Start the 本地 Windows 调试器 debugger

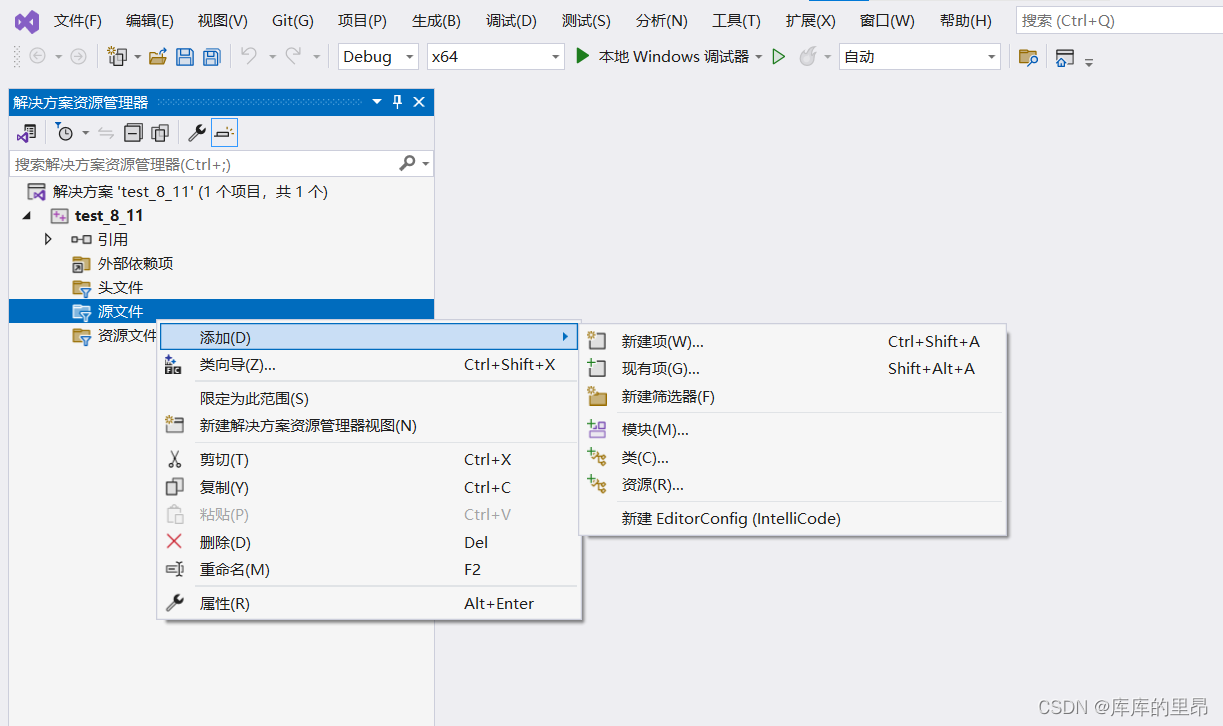pos(663,57)
